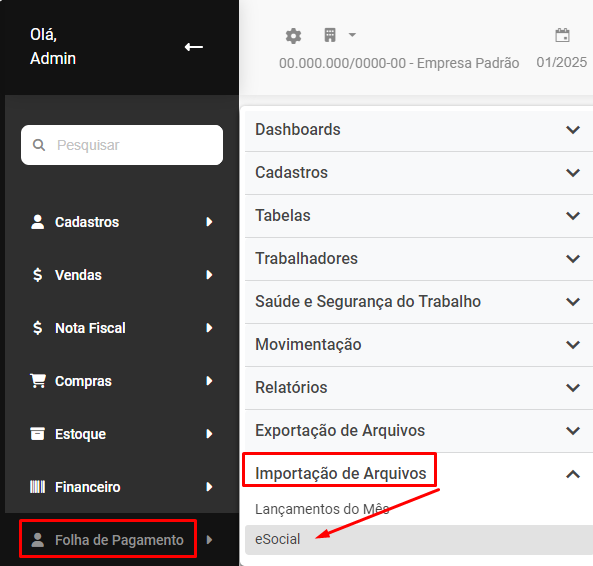
Task: Open the calendar period icon
Action: [562, 35]
